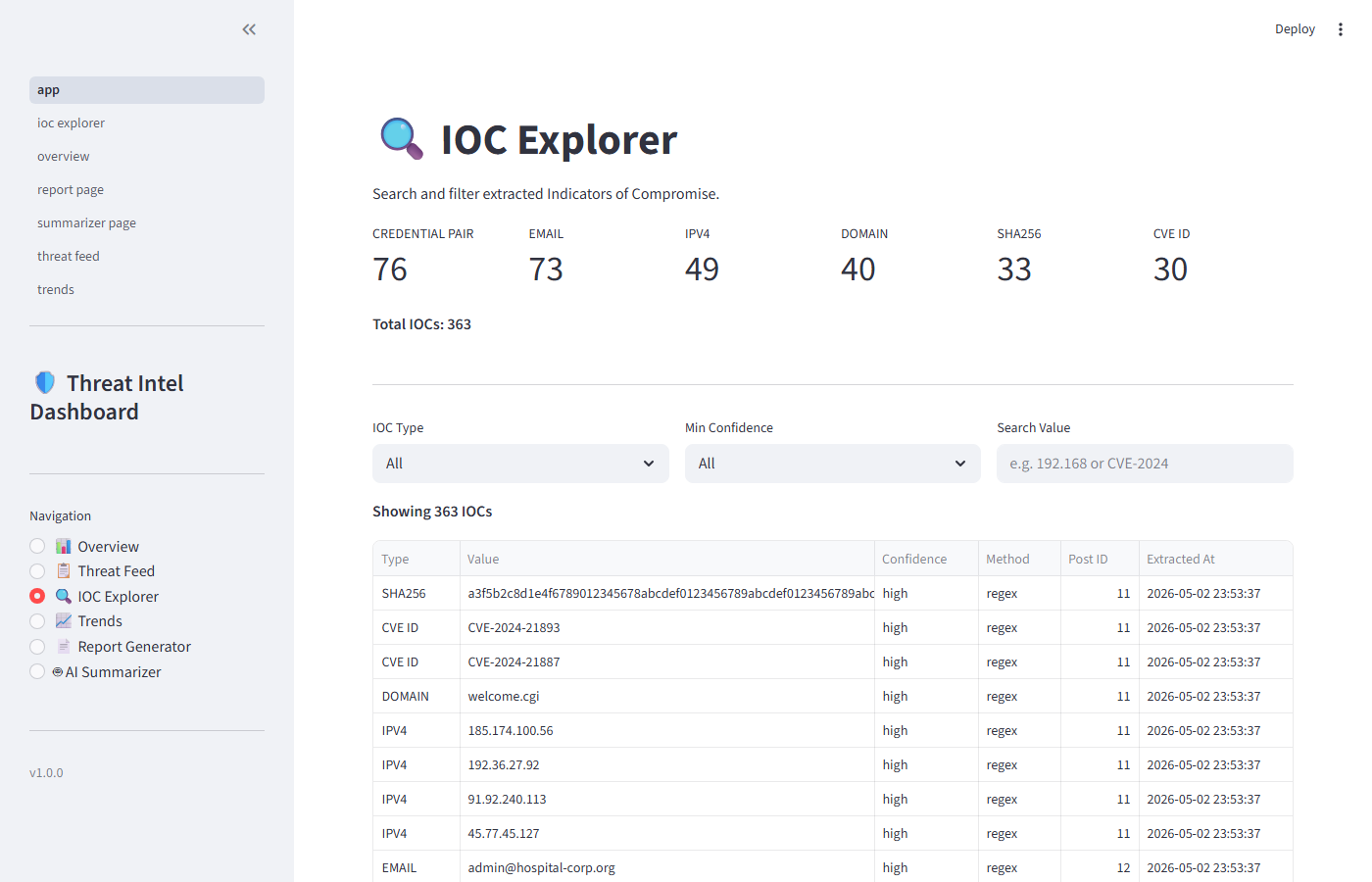Viewport: 1372px width, 882px height.
Task: Open the Min Confidence dropdown
Action: [833, 464]
